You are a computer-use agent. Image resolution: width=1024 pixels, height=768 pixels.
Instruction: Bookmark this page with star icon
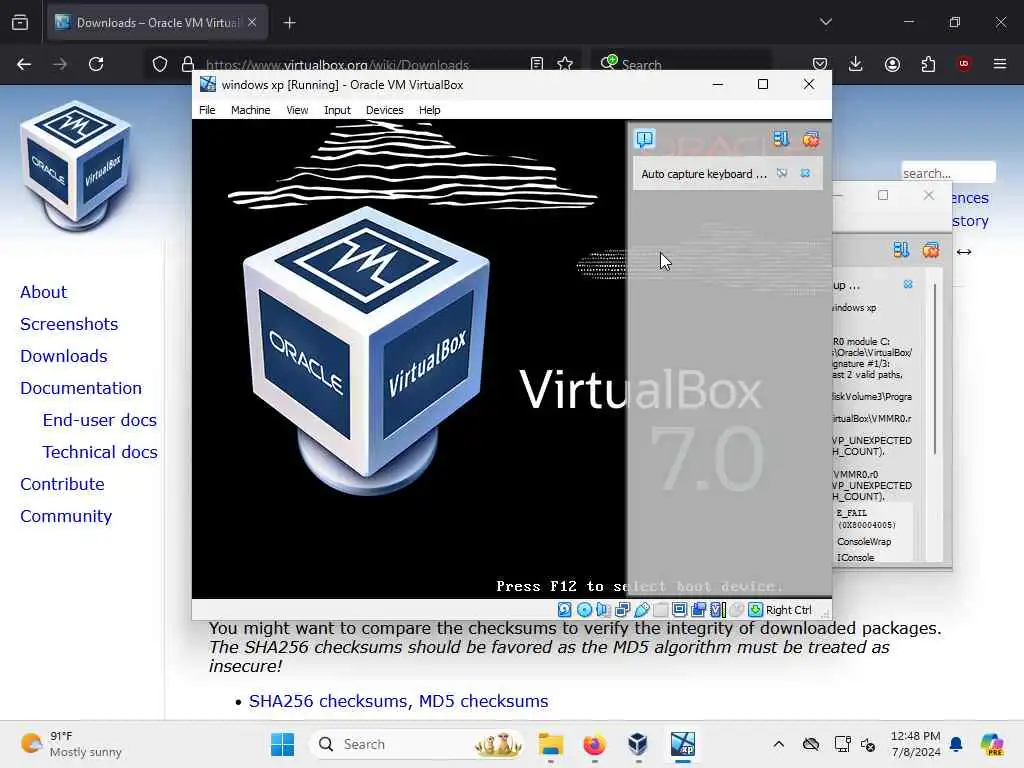(565, 64)
